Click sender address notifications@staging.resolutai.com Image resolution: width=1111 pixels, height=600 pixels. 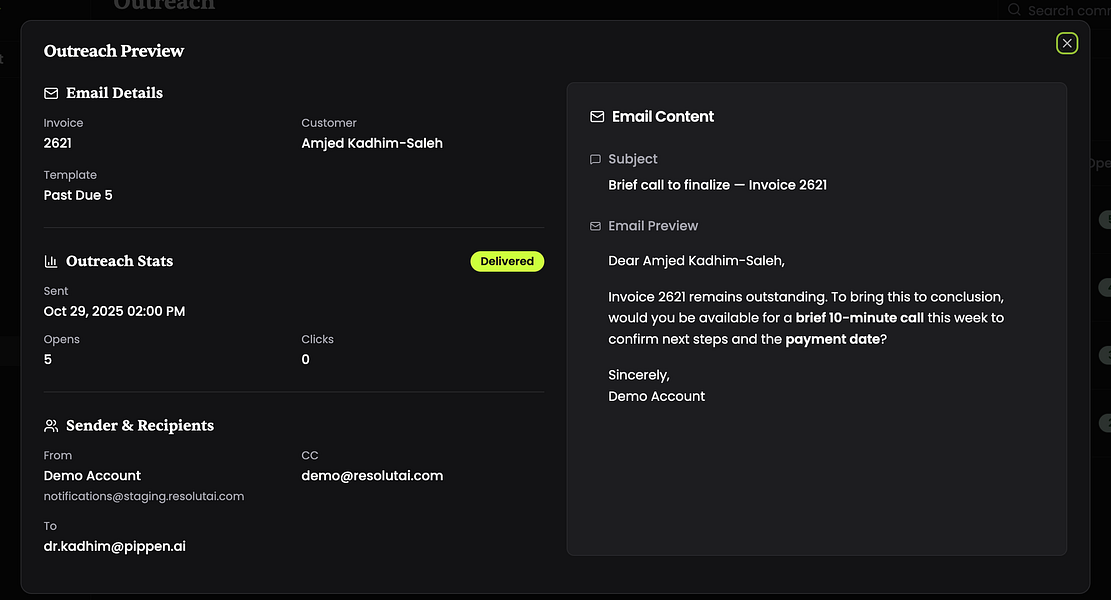click(x=144, y=496)
